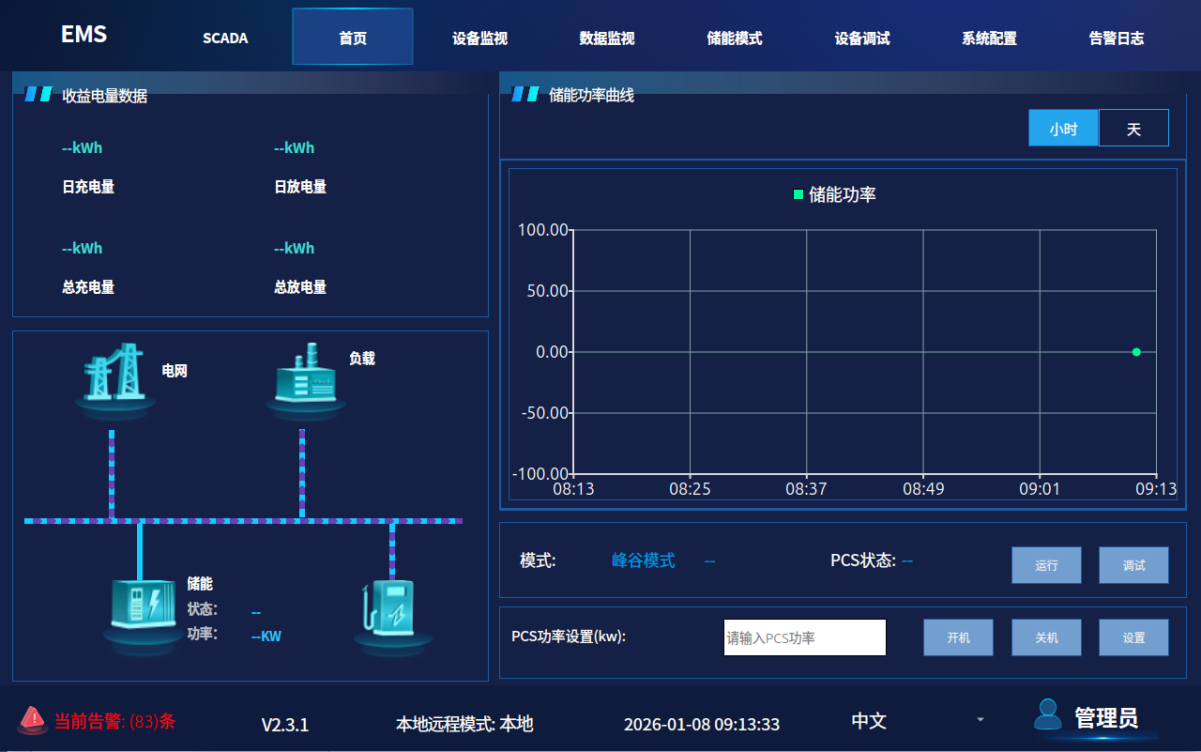Go to the 首页 tab

click(352, 38)
